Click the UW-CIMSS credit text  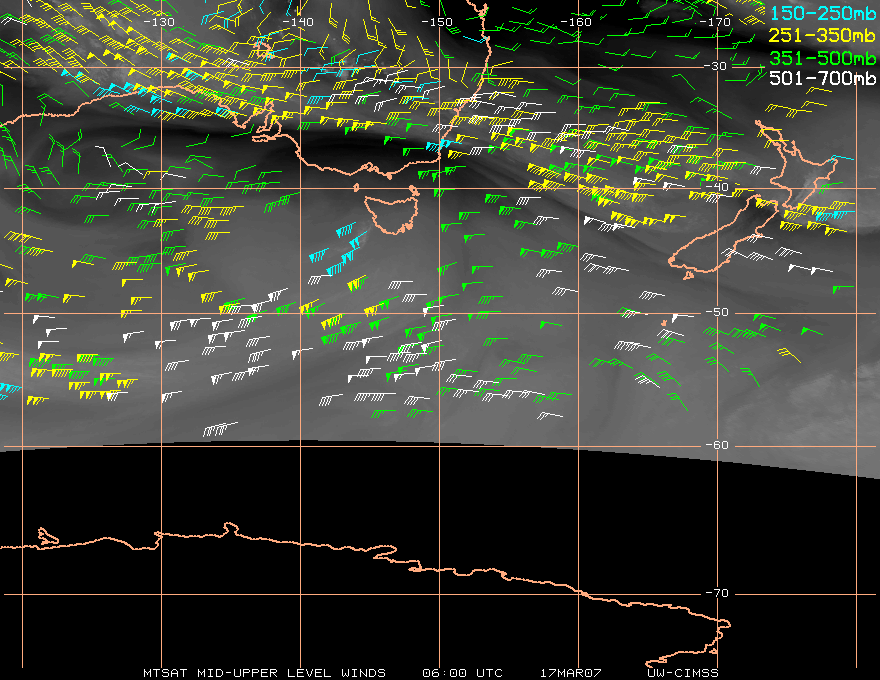(x=682, y=673)
